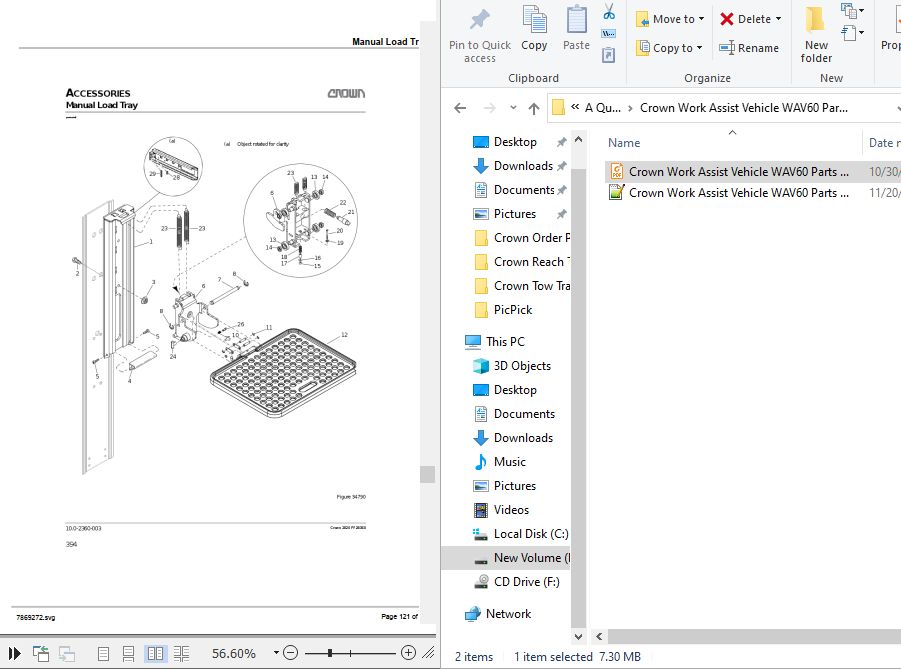Open the zoom percentage dropdown
This screenshot has height=669, width=901.
coord(276,653)
